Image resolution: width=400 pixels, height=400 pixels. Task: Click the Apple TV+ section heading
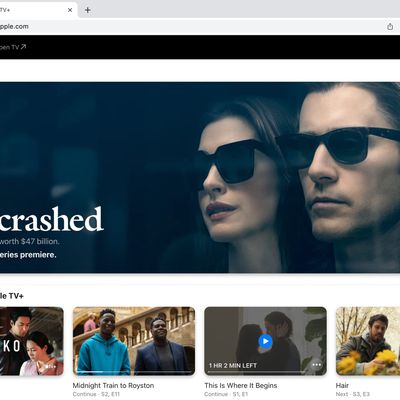pyautogui.click(x=12, y=296)
